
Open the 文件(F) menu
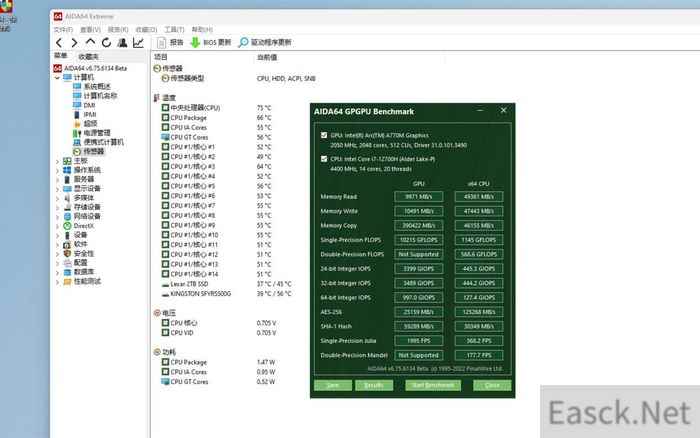(63, 29)
